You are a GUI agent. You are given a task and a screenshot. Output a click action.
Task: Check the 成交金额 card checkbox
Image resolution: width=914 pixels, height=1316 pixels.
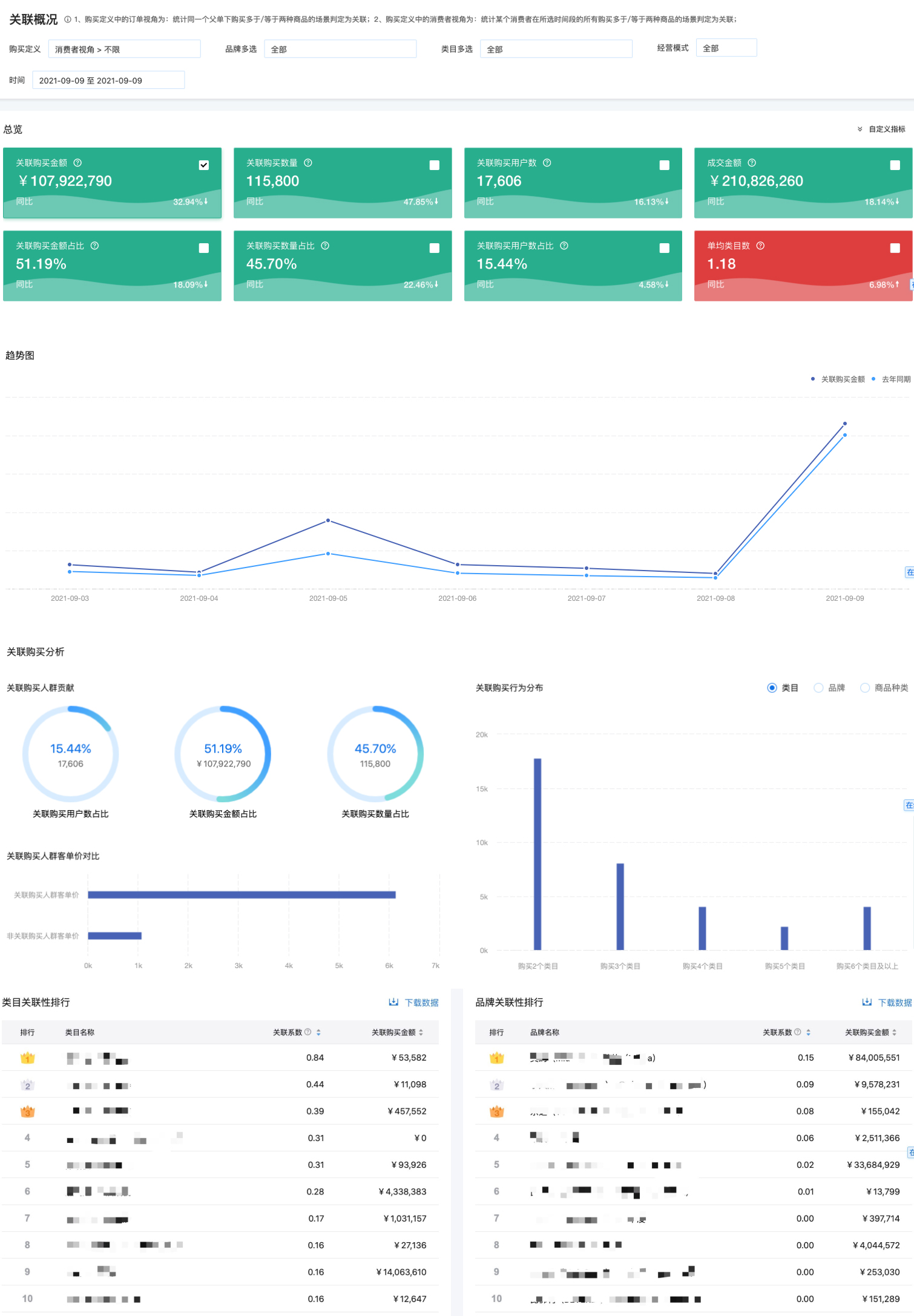895,165
